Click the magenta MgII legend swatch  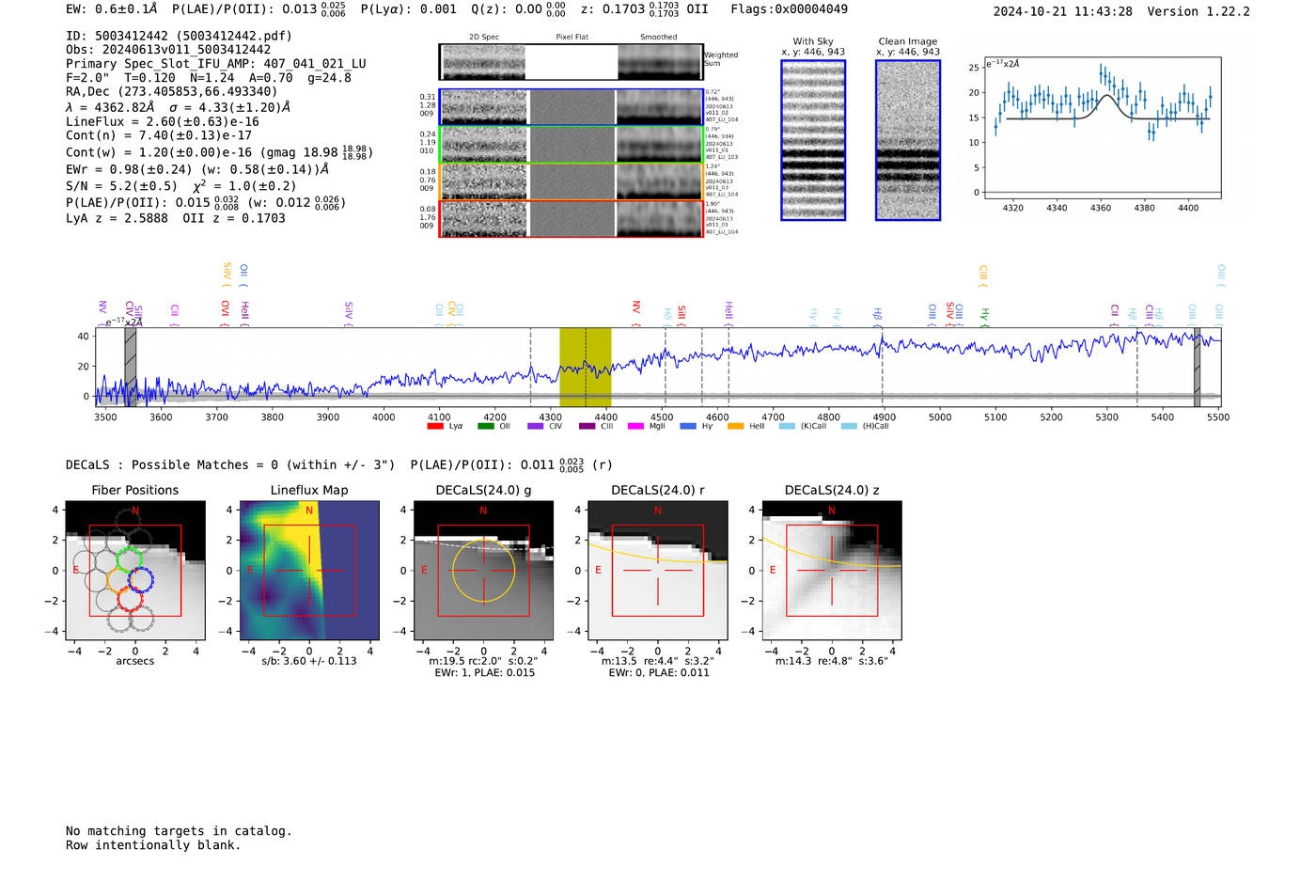635,426
